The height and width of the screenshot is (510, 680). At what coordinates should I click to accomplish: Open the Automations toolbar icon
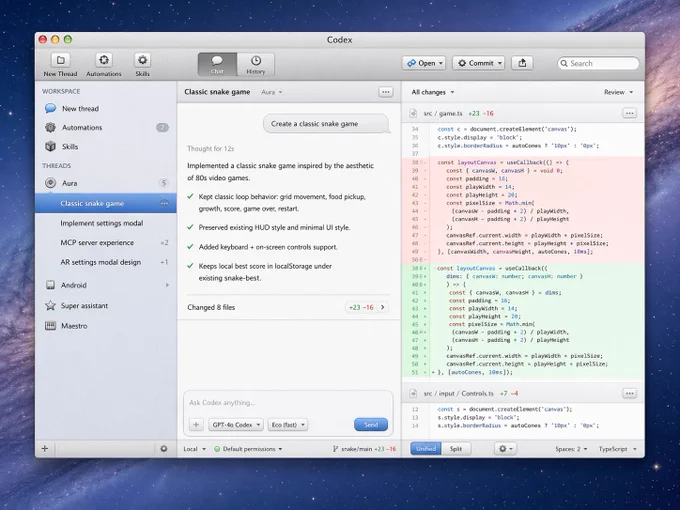104,61
